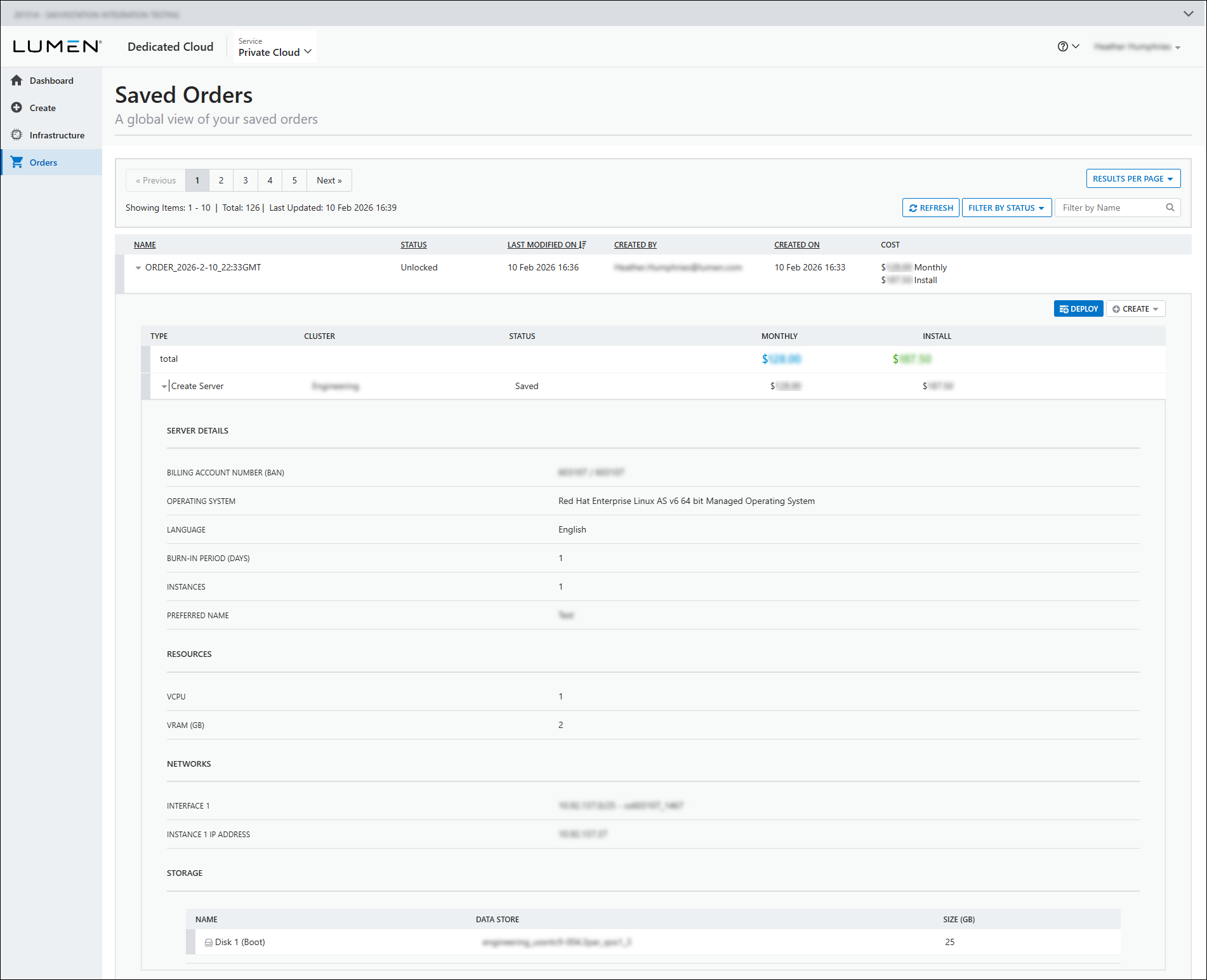Click the Previous page button

tap(155, 181)
